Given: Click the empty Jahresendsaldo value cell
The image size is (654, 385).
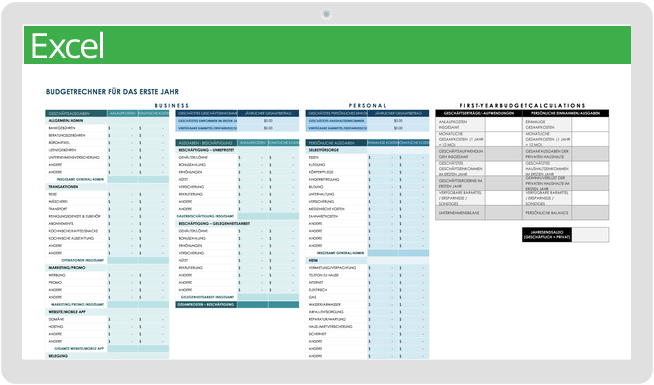Looking at the screenshot, I should (590, 235).
